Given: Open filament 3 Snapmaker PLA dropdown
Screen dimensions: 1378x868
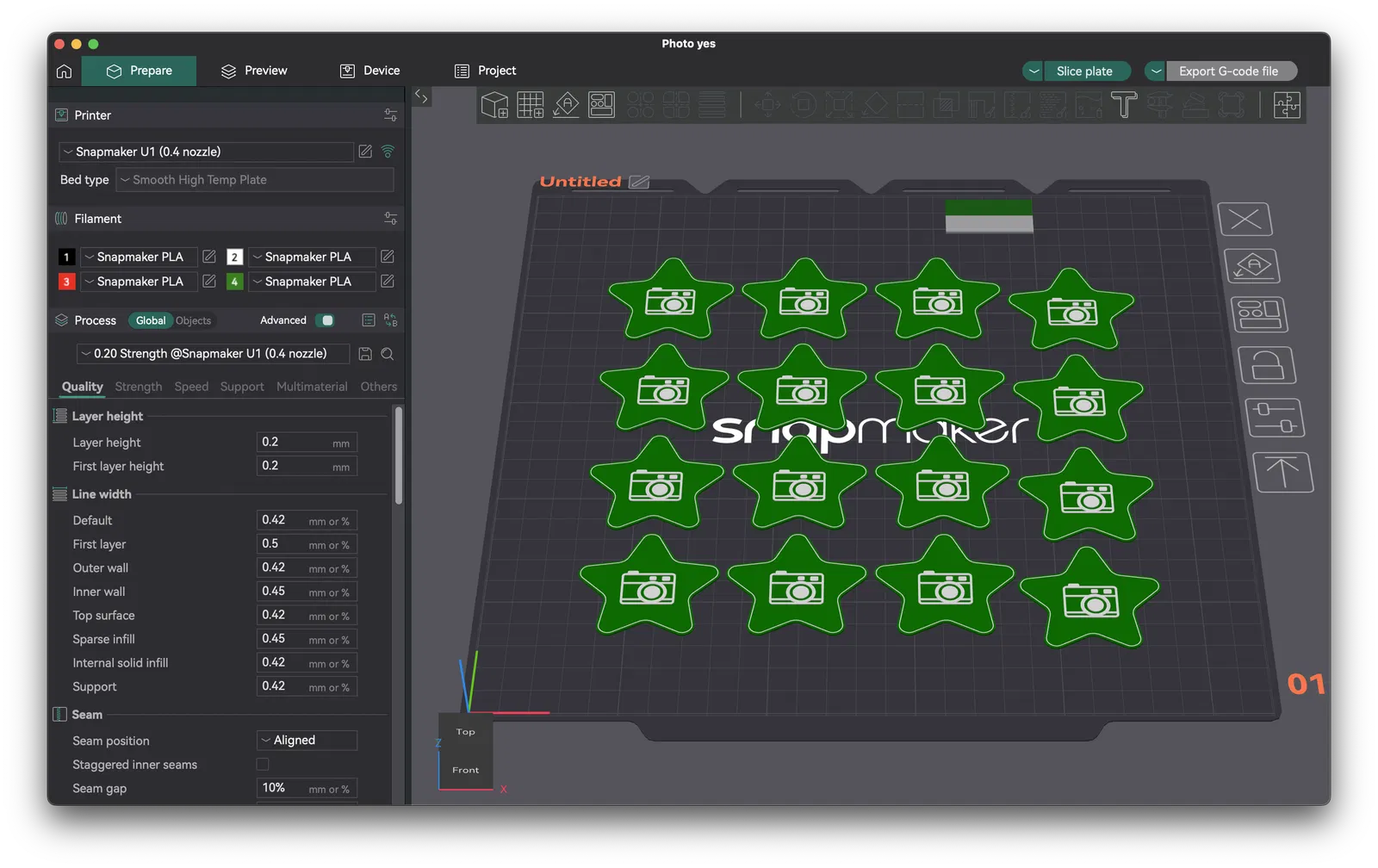Looking at the screenshot, I should tap(139, 281).
